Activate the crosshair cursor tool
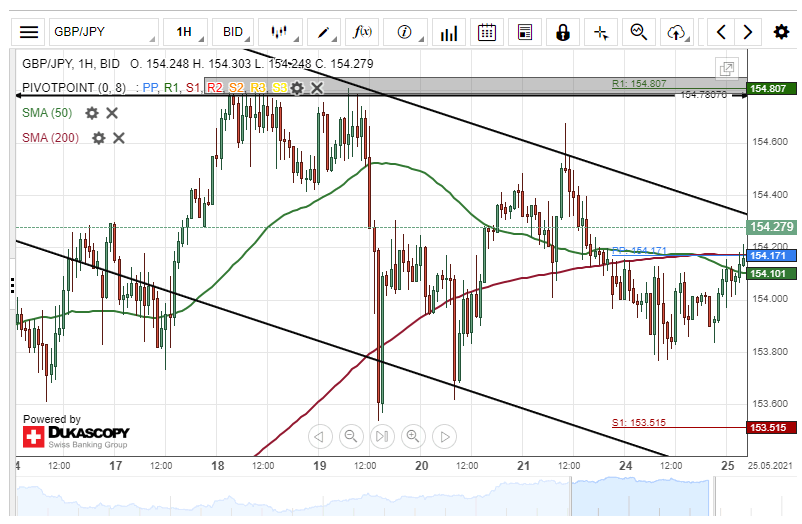The width and height of the screenshot is (802, 524). pyautogui.click(x=600, y=32)
